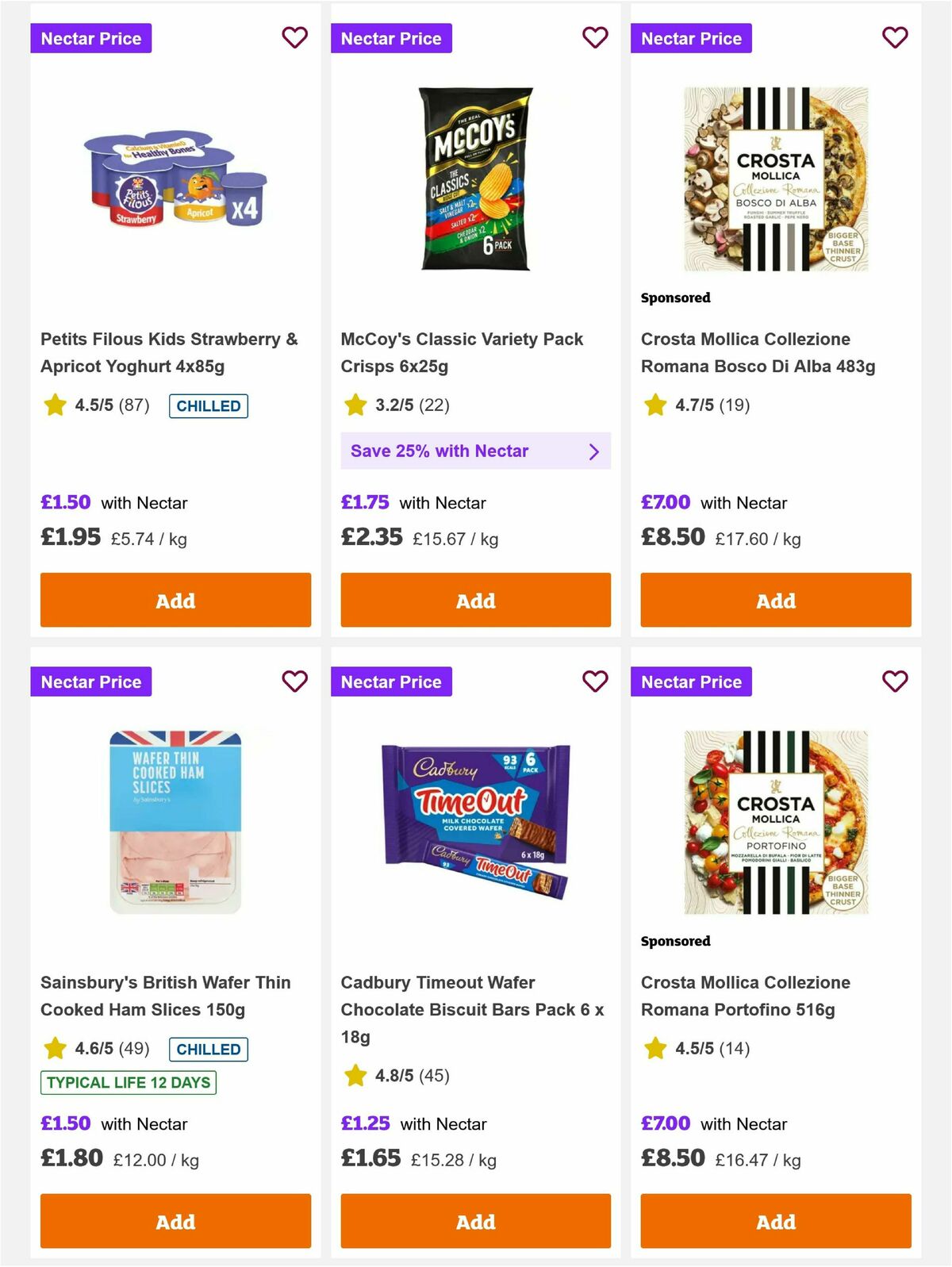The width and height of the screenshot is (952, 1267).
Task: Click the star icon beside the yoghurt rating
Action: [x=54, y=405]
